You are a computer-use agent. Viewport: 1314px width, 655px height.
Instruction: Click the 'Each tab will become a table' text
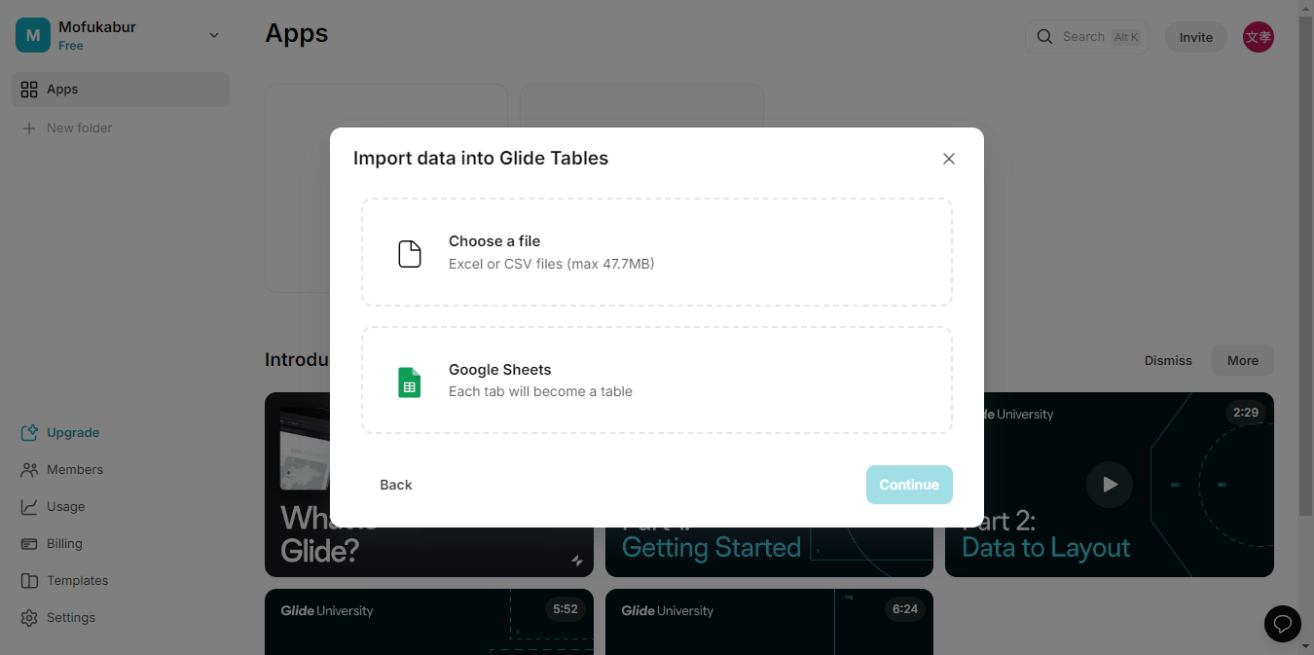coord(540,392)
